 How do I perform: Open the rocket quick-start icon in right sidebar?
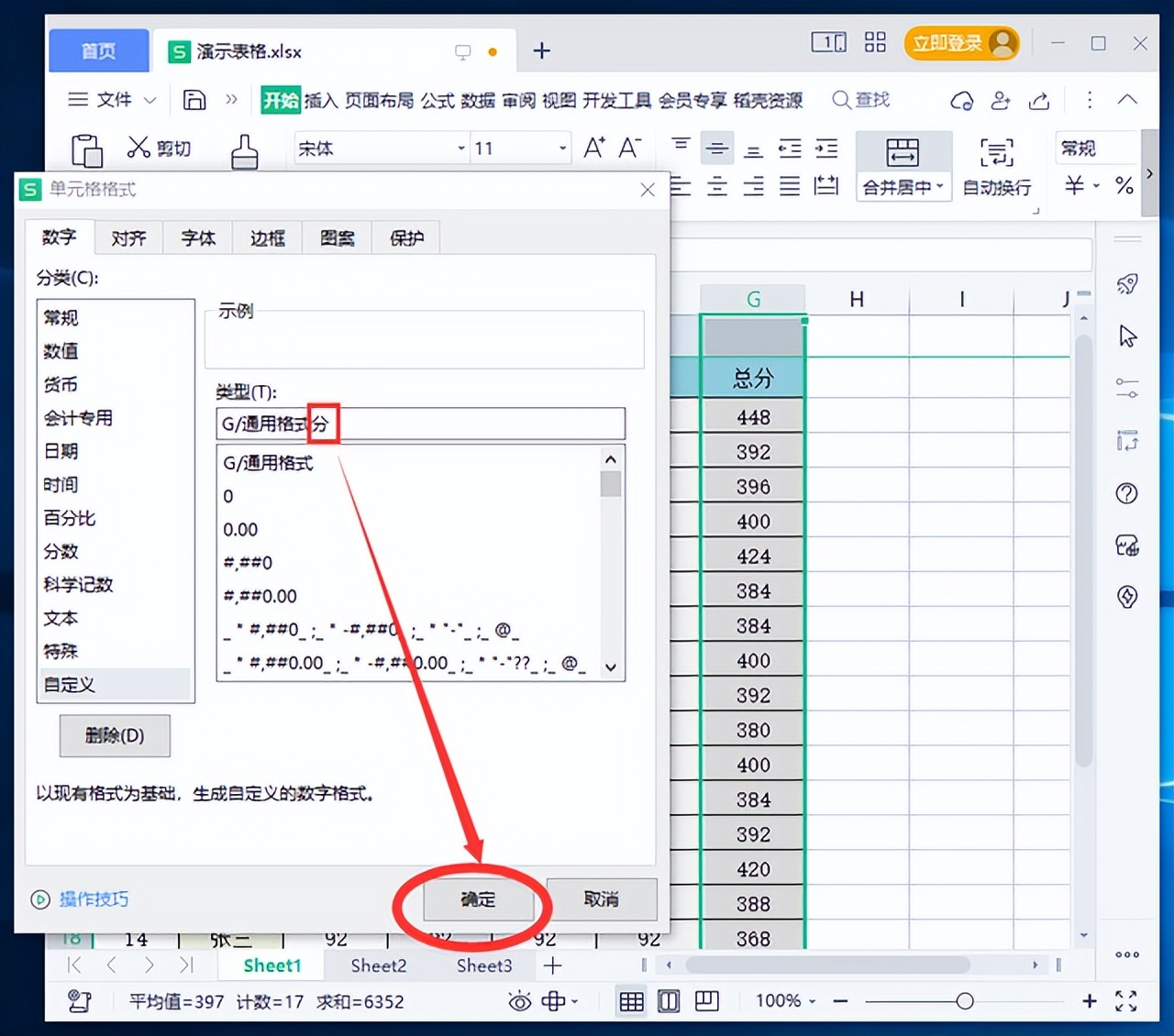[1126, 284]
